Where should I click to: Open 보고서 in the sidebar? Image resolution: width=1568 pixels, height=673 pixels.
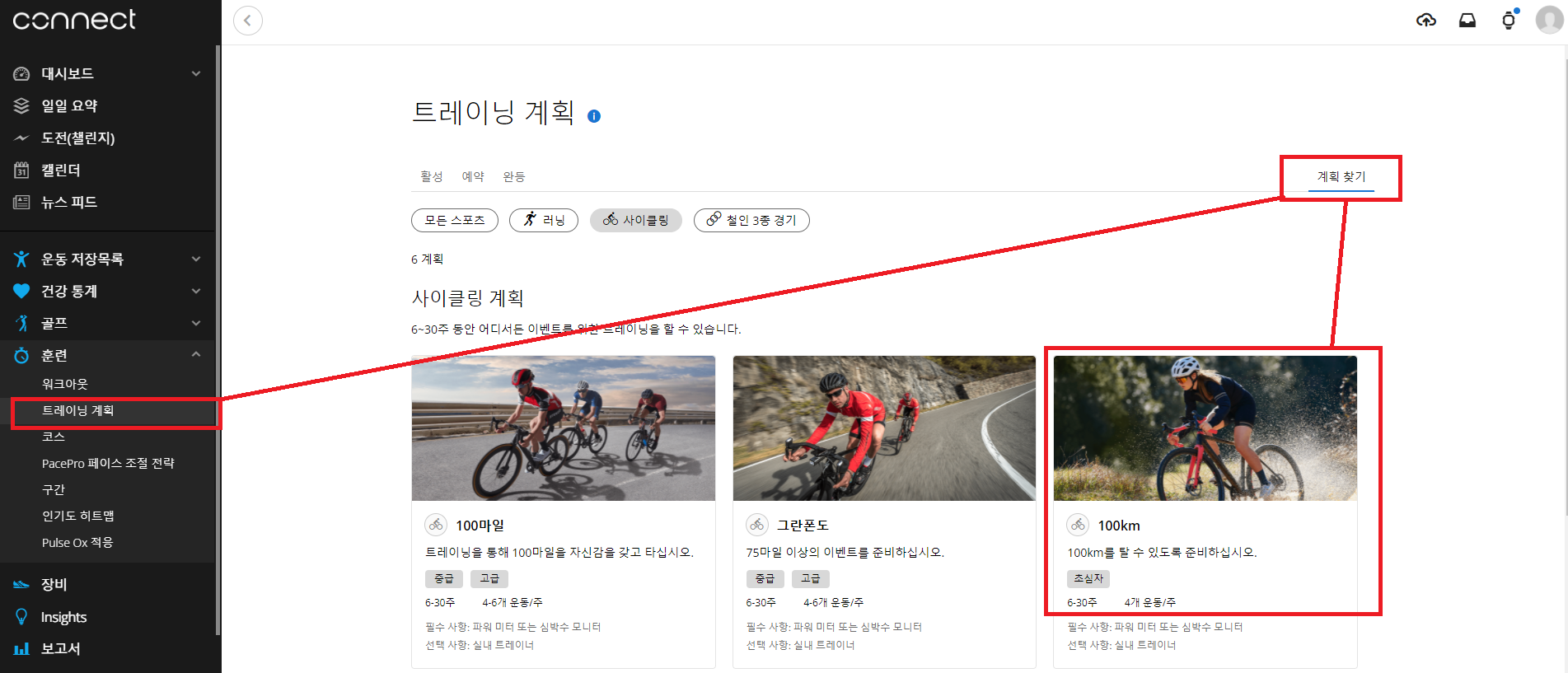click(61, 648)
